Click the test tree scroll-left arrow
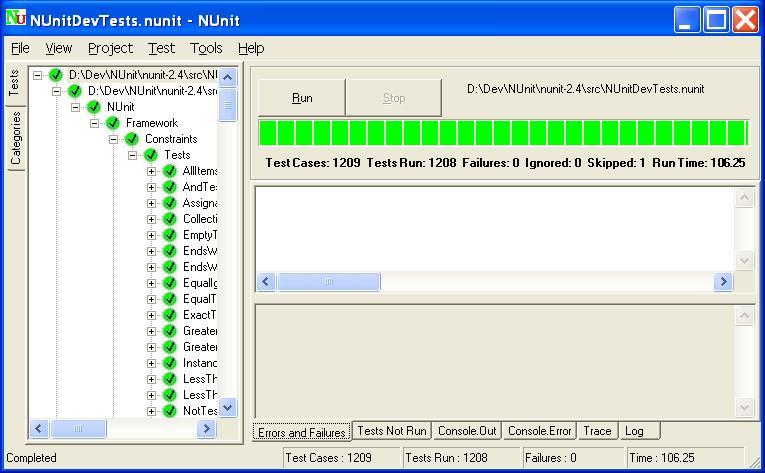This screenshot has width=765, height=473. [39, 429]
